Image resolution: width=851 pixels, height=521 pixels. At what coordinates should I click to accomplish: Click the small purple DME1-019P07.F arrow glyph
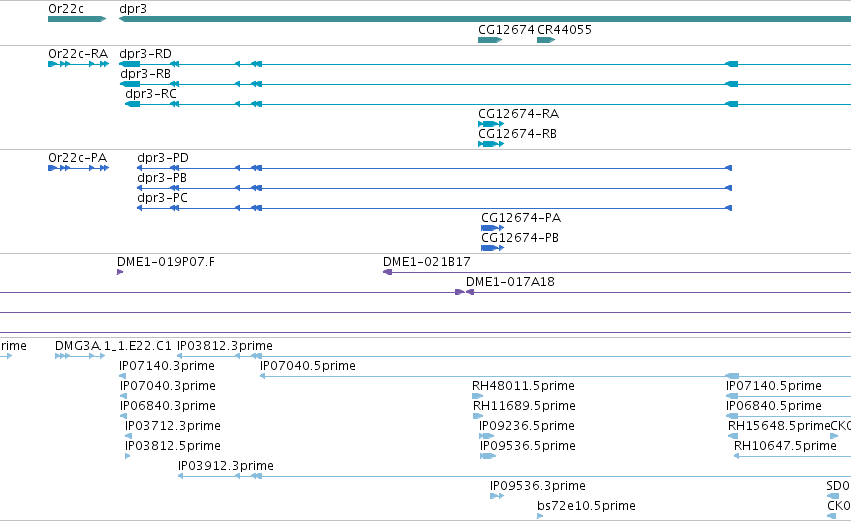click(120, 272)
